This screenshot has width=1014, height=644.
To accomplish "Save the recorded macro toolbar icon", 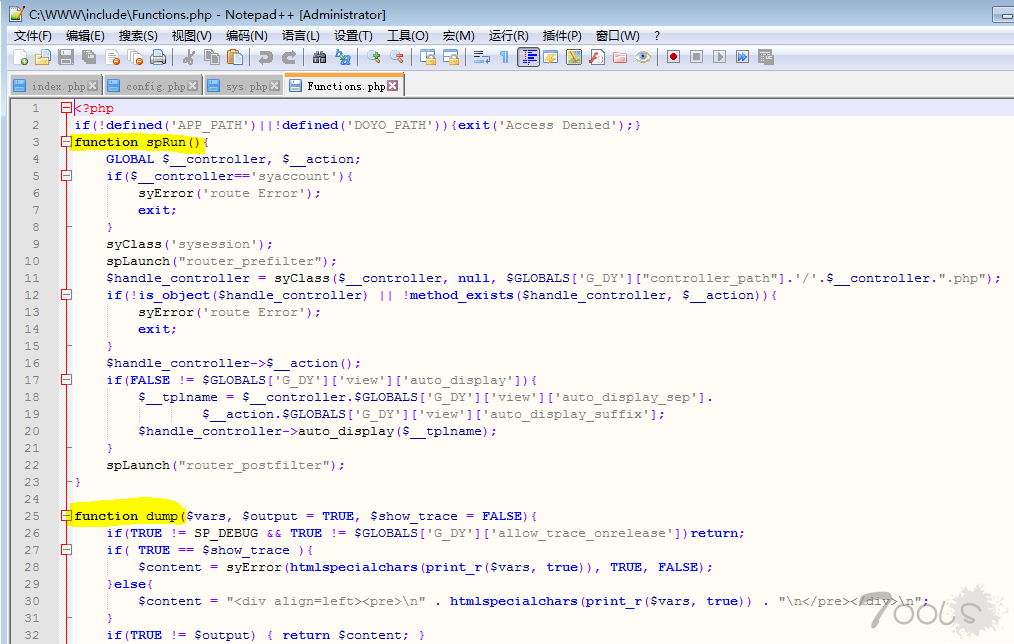I will click(x=766, y=58).
